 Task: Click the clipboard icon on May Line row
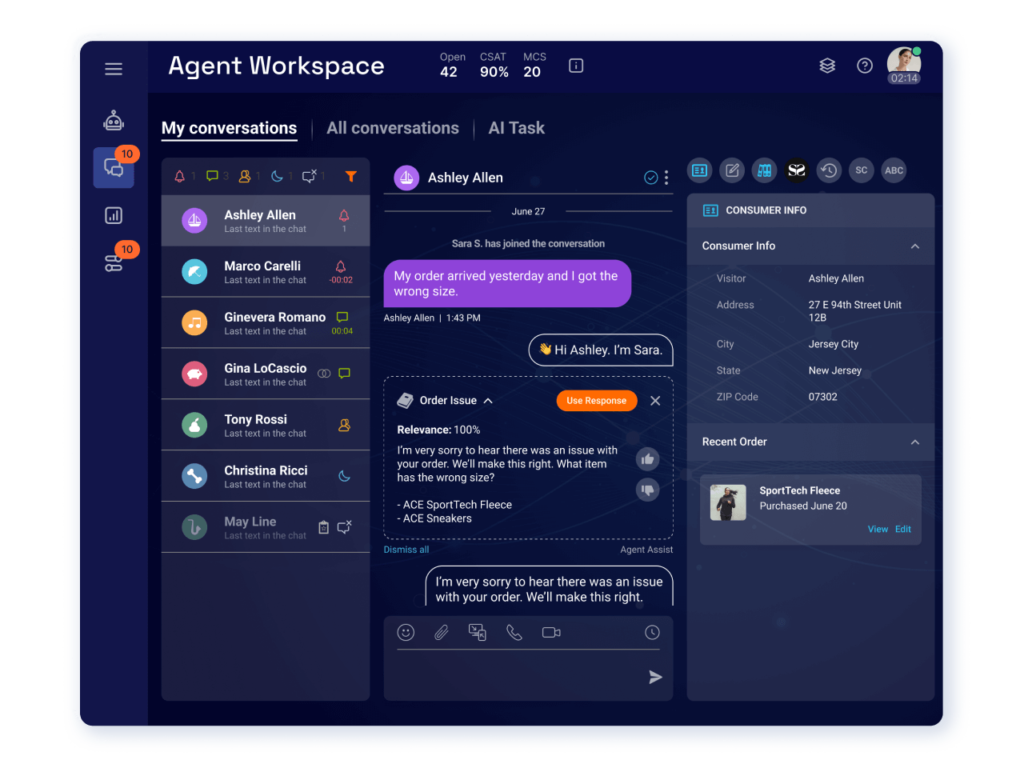point(323,528)
